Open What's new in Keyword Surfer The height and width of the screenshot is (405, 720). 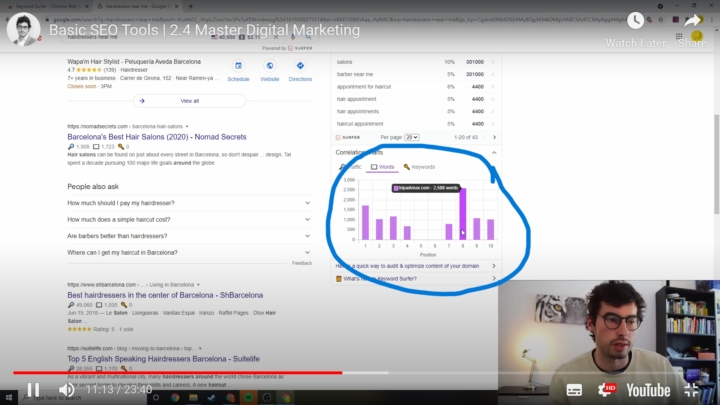tap(416, 279)
